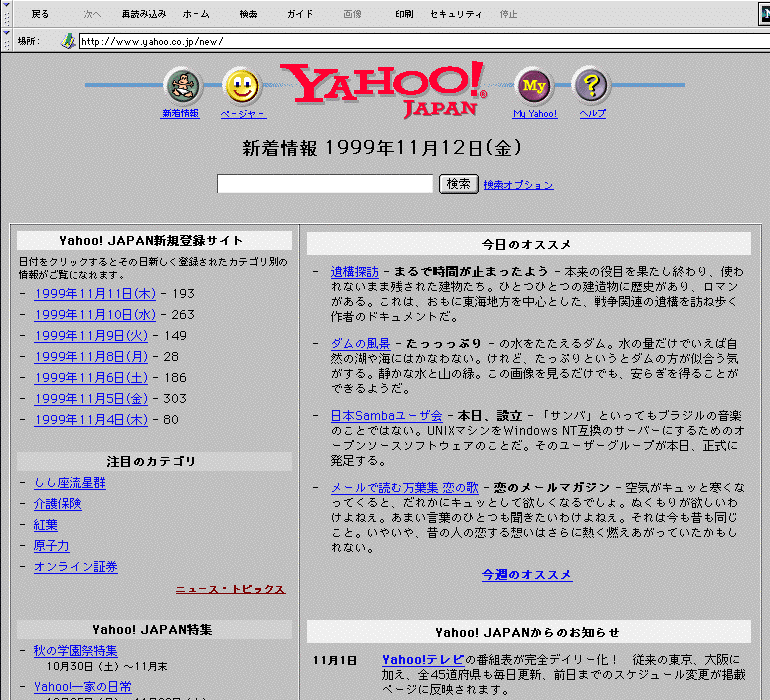
Task: Open the 検索オプション link
Action: tap(519, 185)
